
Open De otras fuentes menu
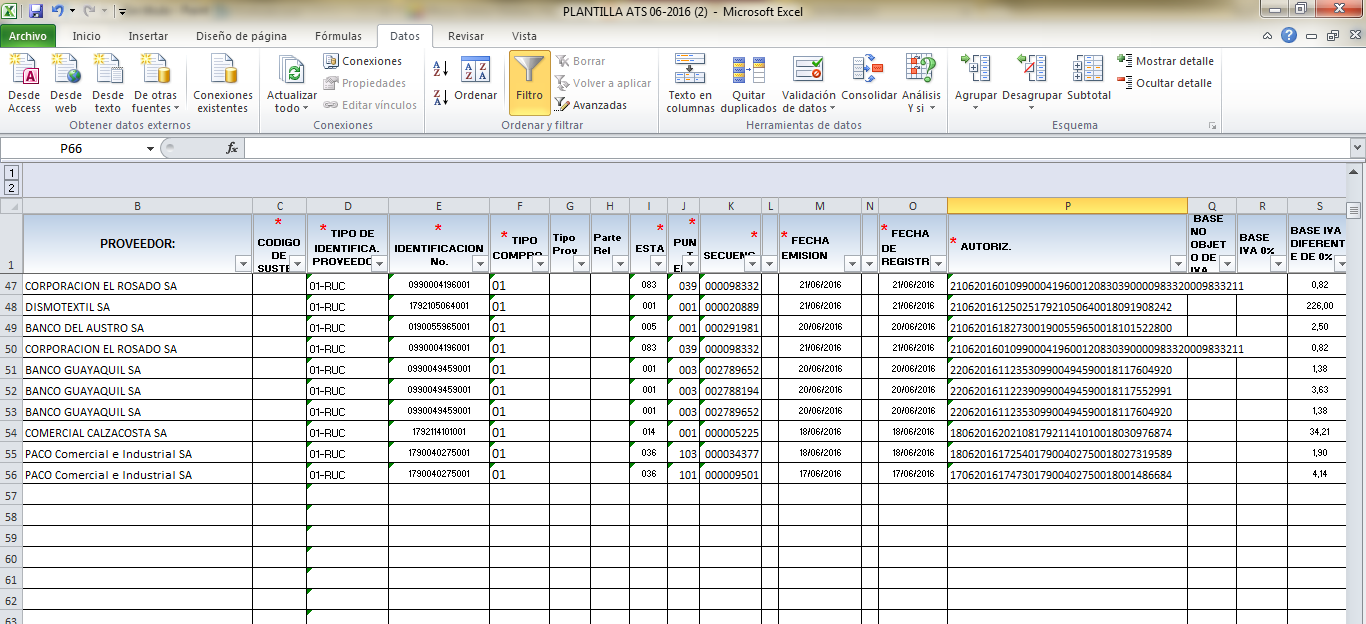pos(155,82)
